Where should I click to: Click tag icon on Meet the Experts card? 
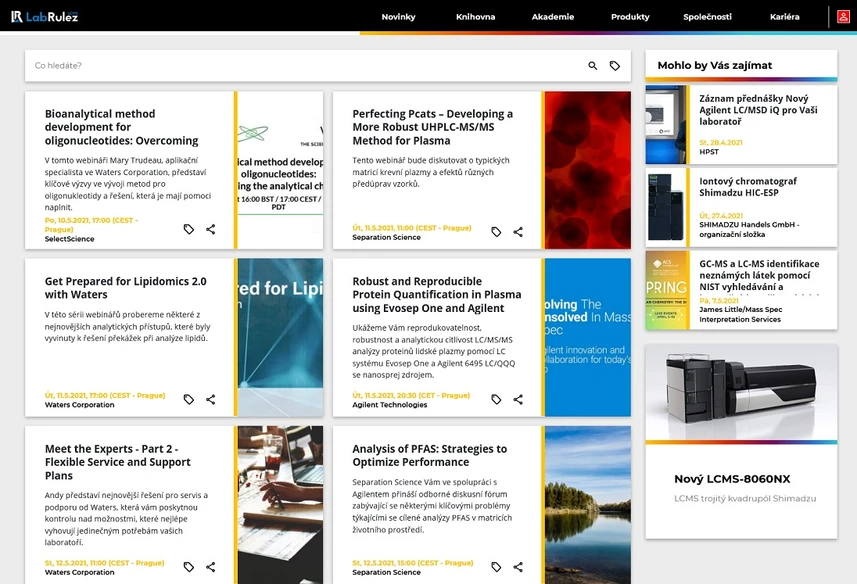189,567
